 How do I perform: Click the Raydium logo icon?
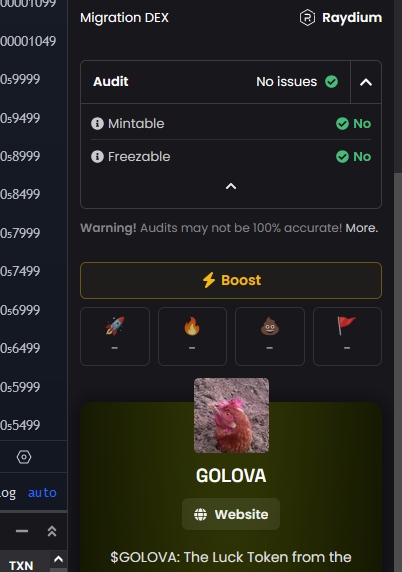(x=307, y=18)
